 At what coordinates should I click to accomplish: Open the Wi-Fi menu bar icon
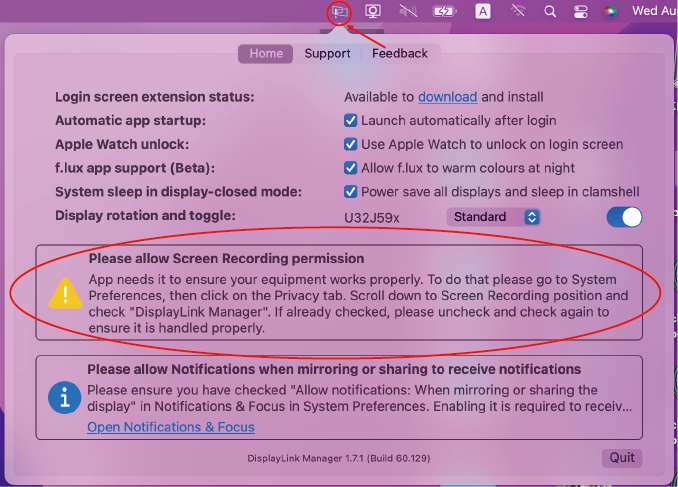(x=517, y=12)
